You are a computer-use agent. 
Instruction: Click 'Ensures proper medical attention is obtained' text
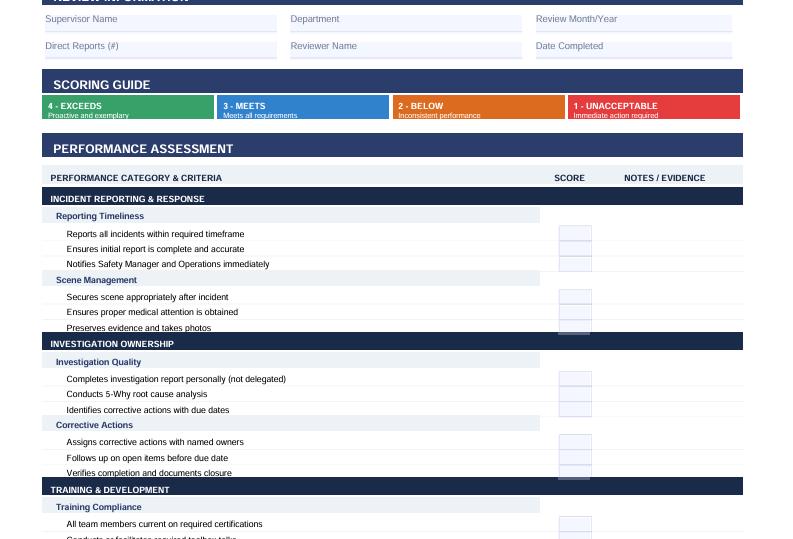tap(152, 312)
